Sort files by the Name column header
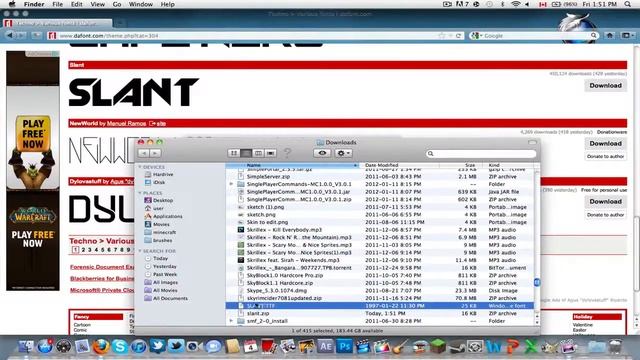The image size is (640, 360). 292,165
